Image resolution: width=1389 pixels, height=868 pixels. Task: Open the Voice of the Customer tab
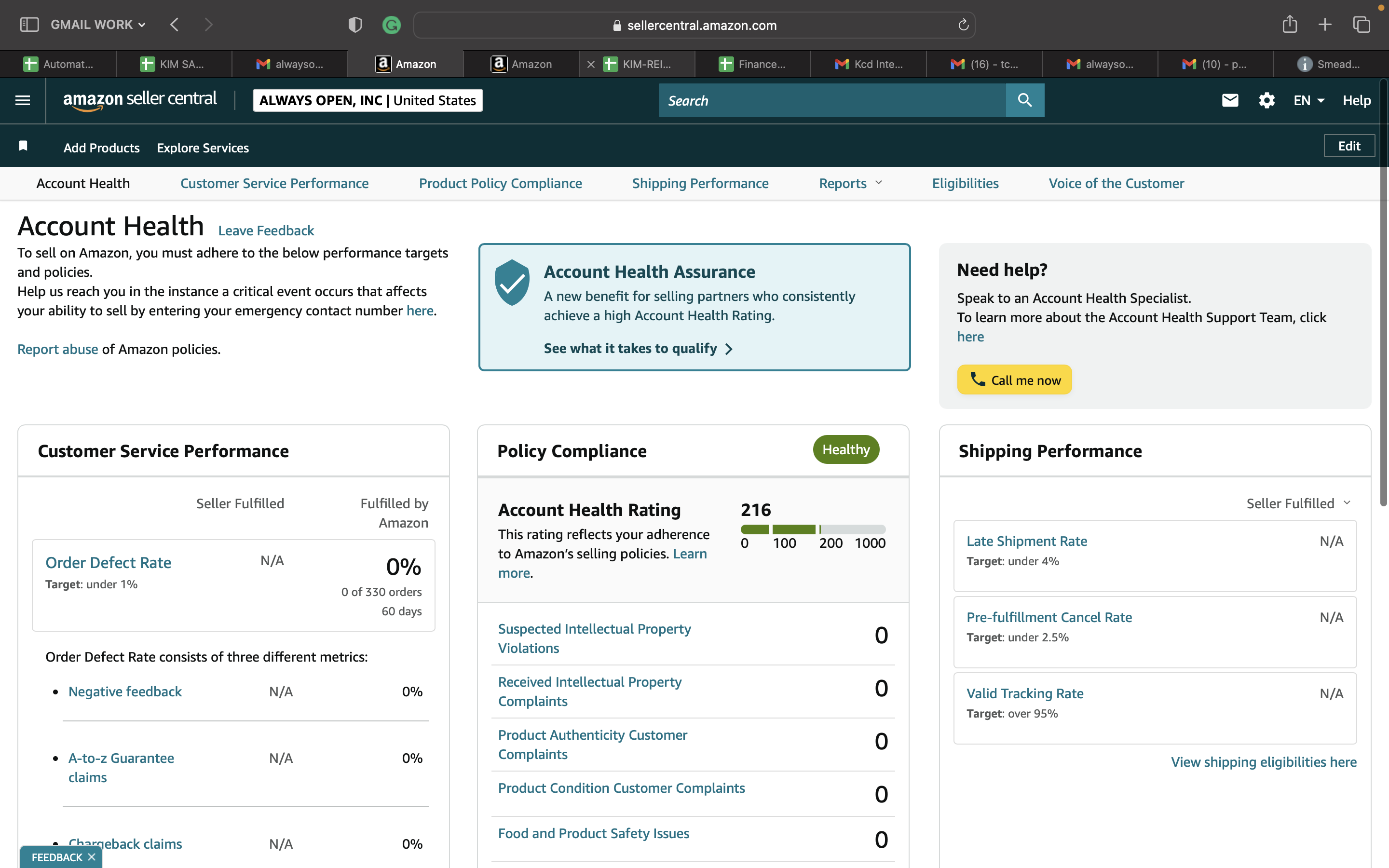click(1117, 183)
